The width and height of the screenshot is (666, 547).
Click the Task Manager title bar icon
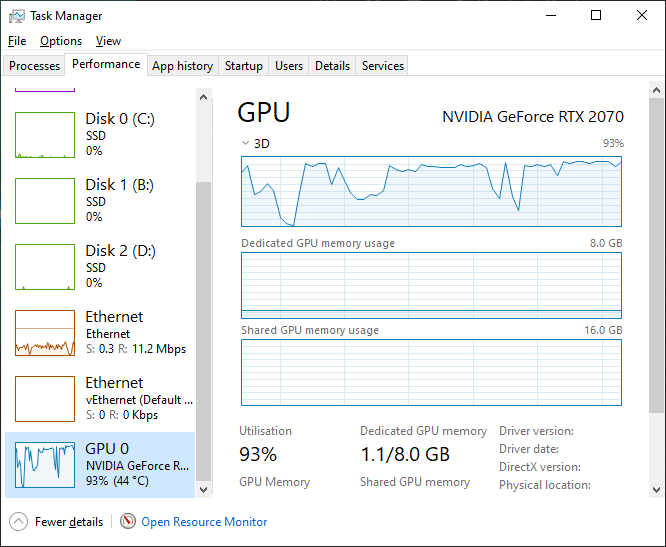click(x=16, y=16)
